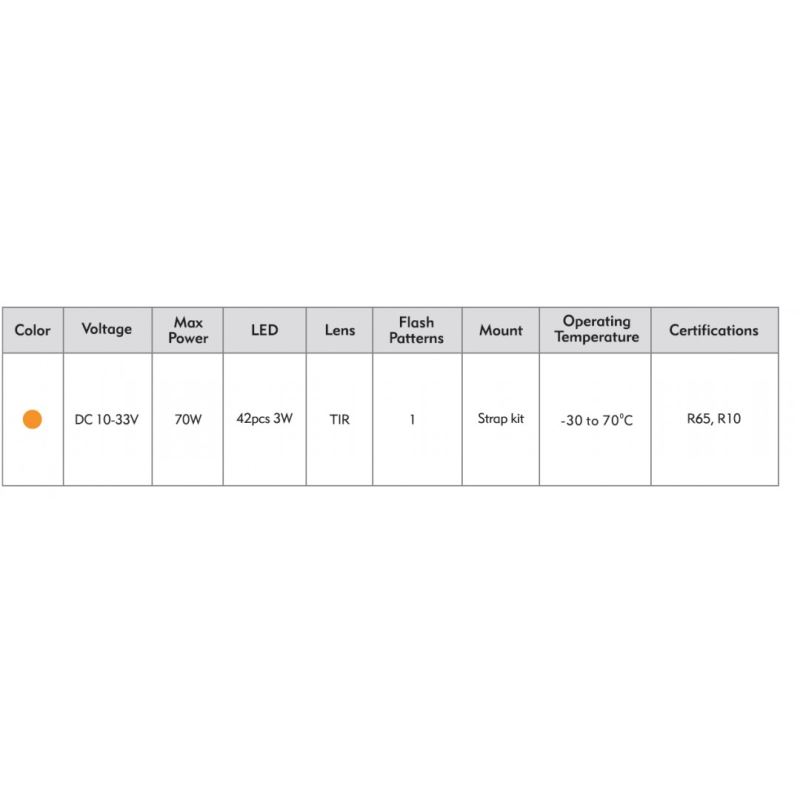Image resolution: width=800 pixels, height=800 pixels.
Task: Click the LED column header
Action: point(264,330)
